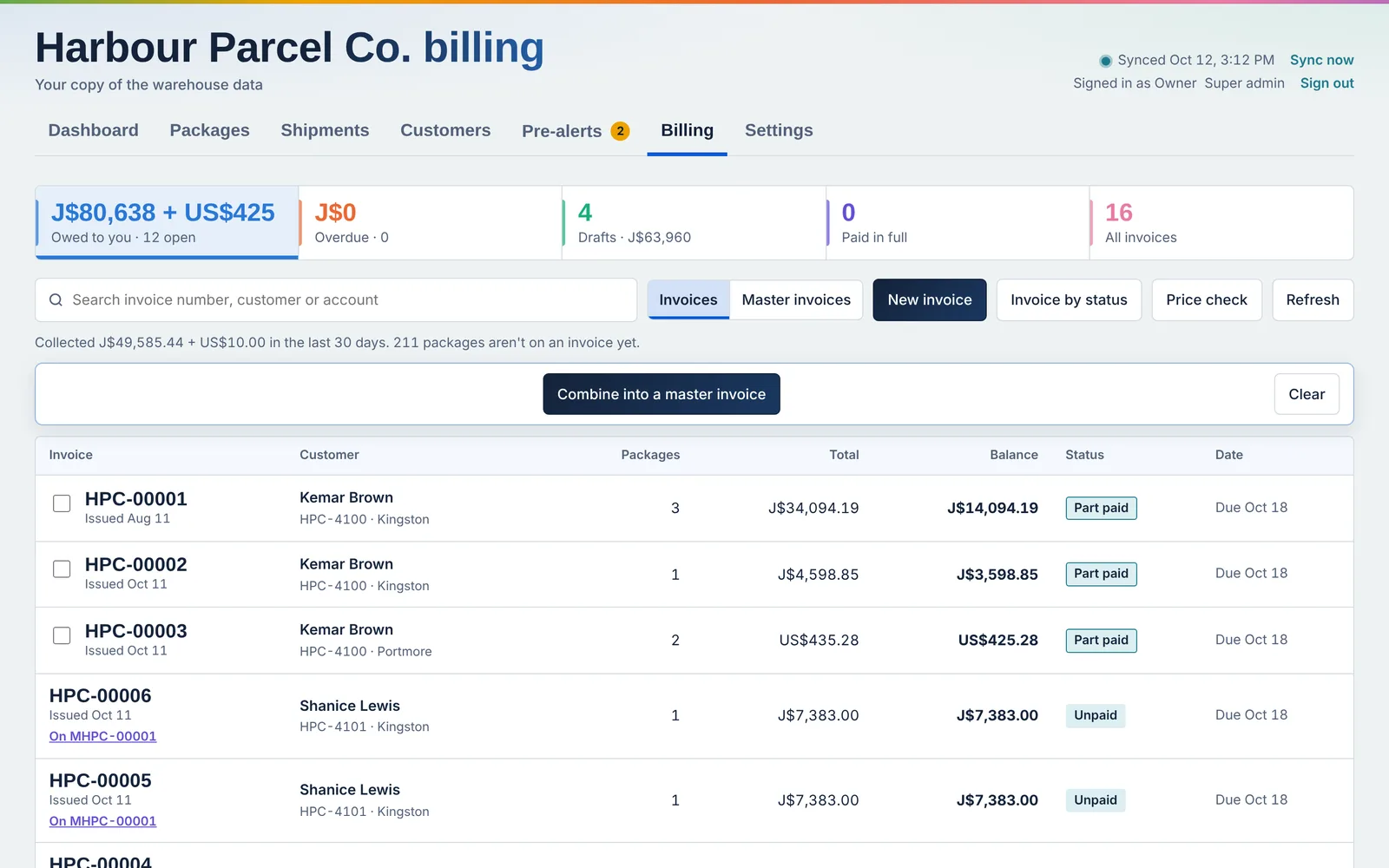Click the Balance column header
The width and height of the screenshot is (1389, 868).
click(x=1014, y=455)
